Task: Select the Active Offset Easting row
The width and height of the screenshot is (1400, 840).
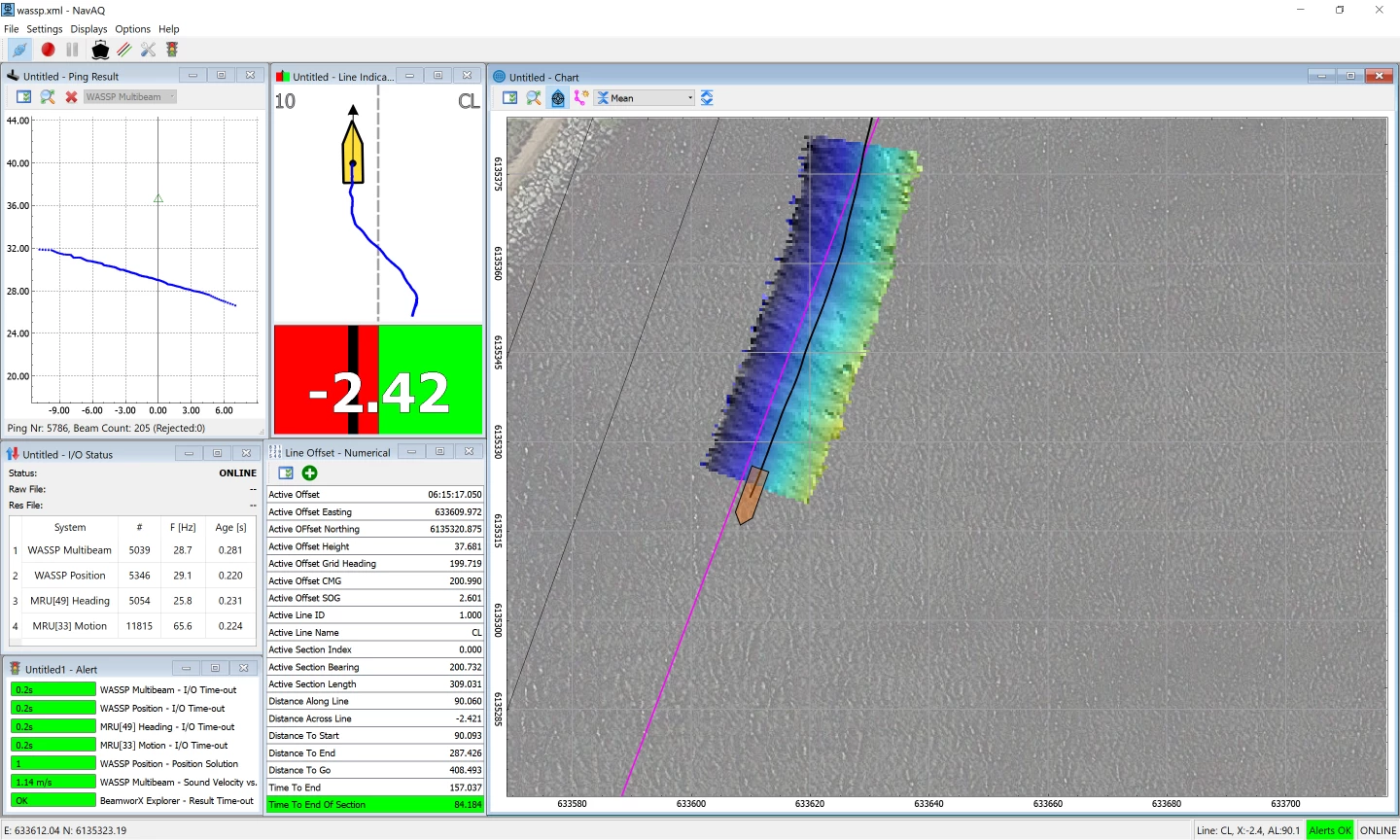Action: coord(375,511)
